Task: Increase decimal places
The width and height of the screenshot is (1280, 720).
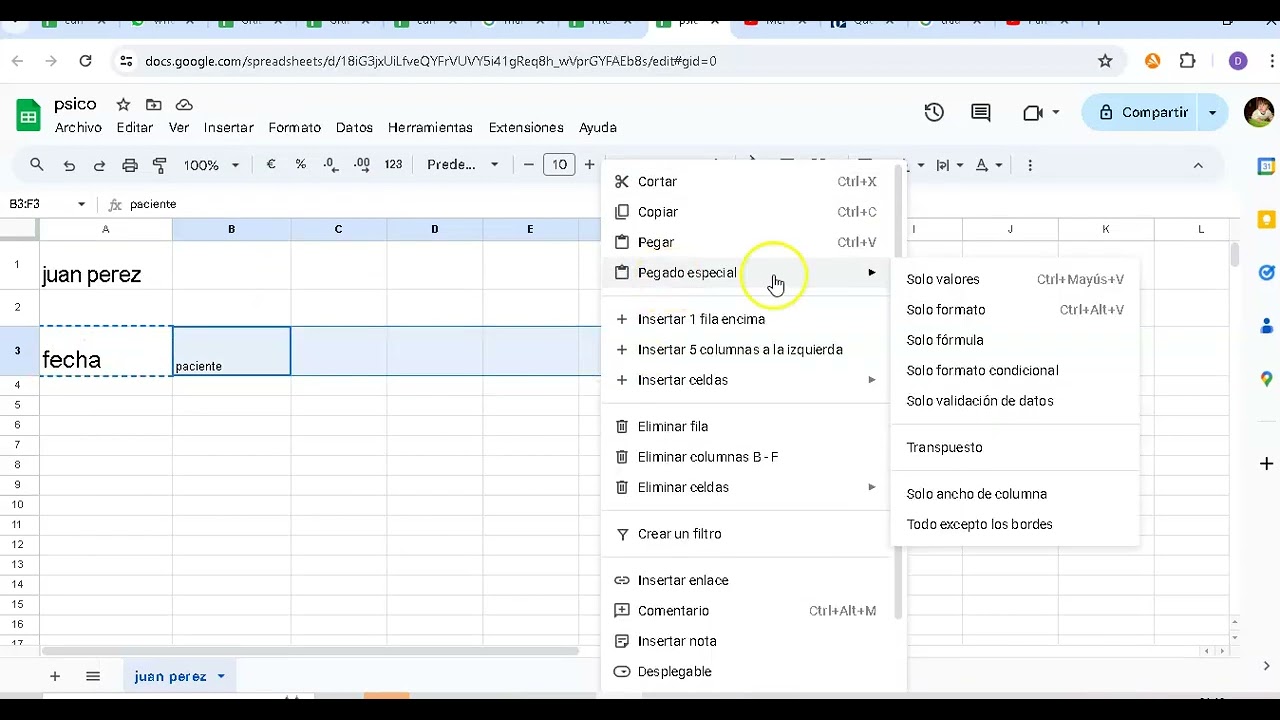Action: [362, 164]
